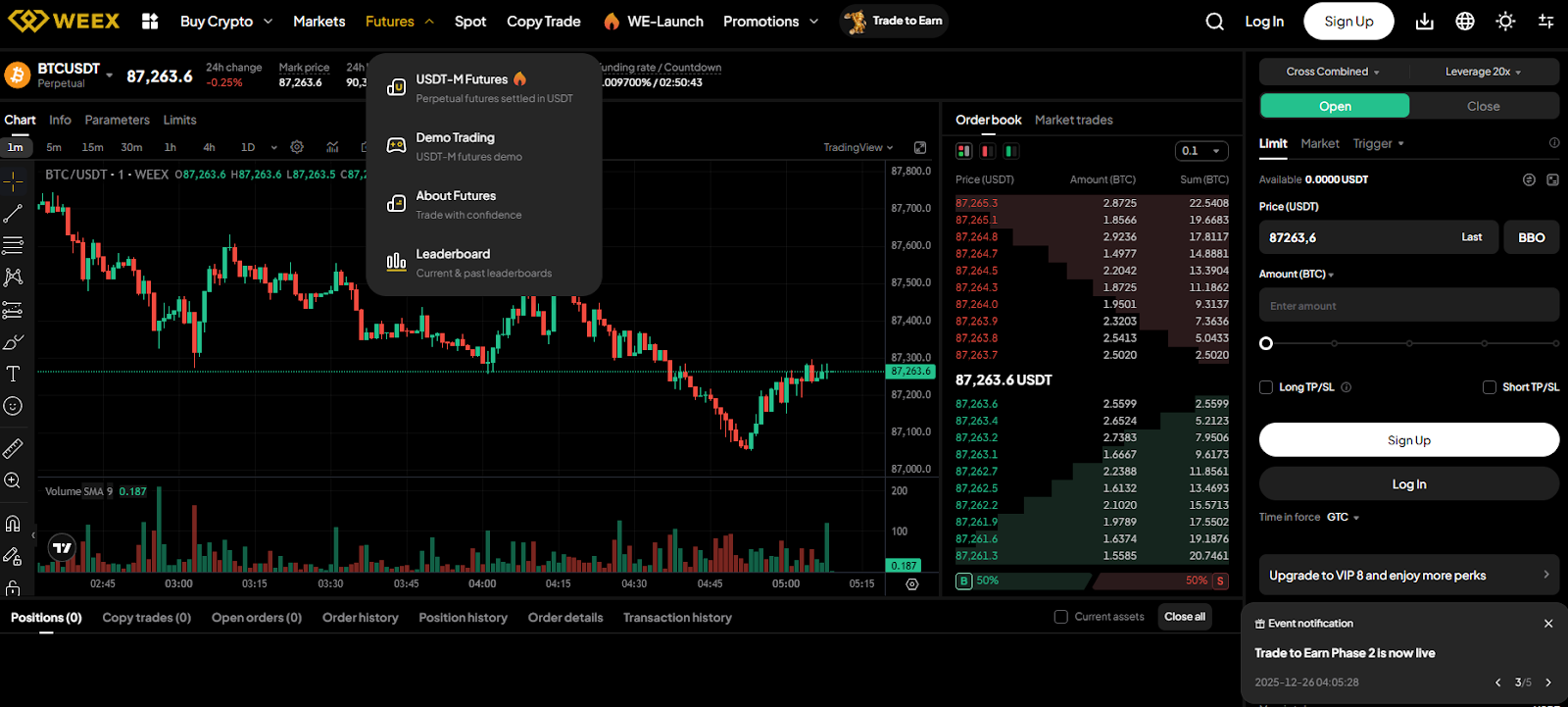Select the crosshair cursor tool

coord(13,181)
